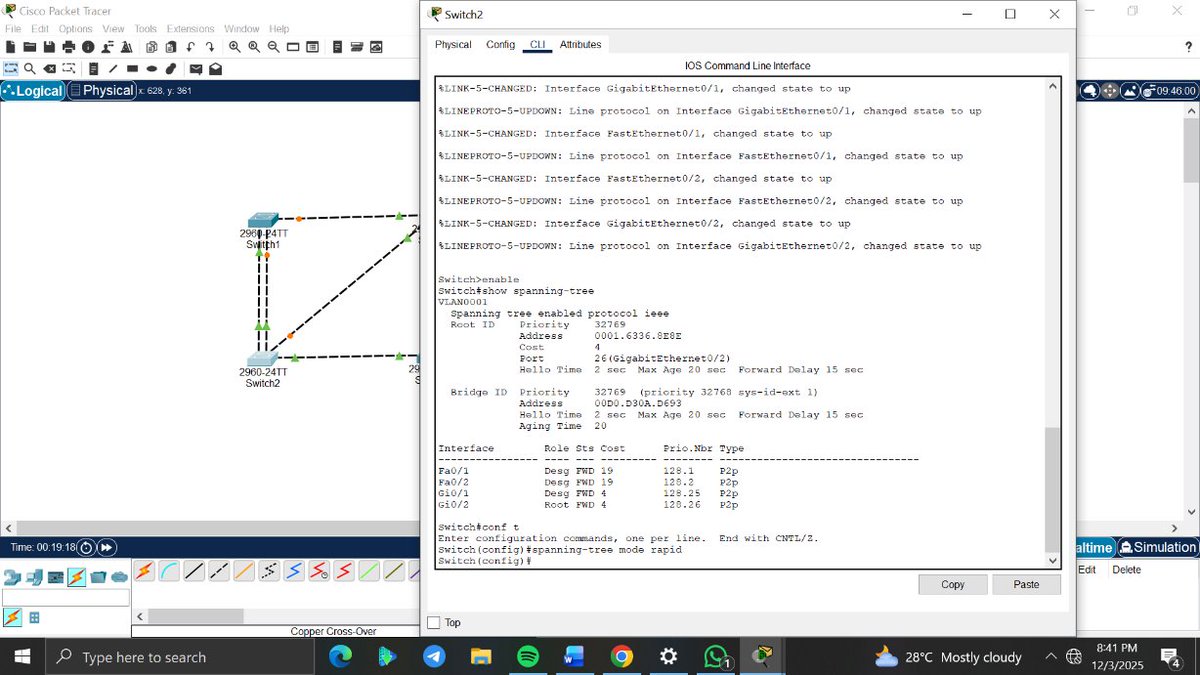Open the File menu
The image size is (1200, 675).
[14, 29]
